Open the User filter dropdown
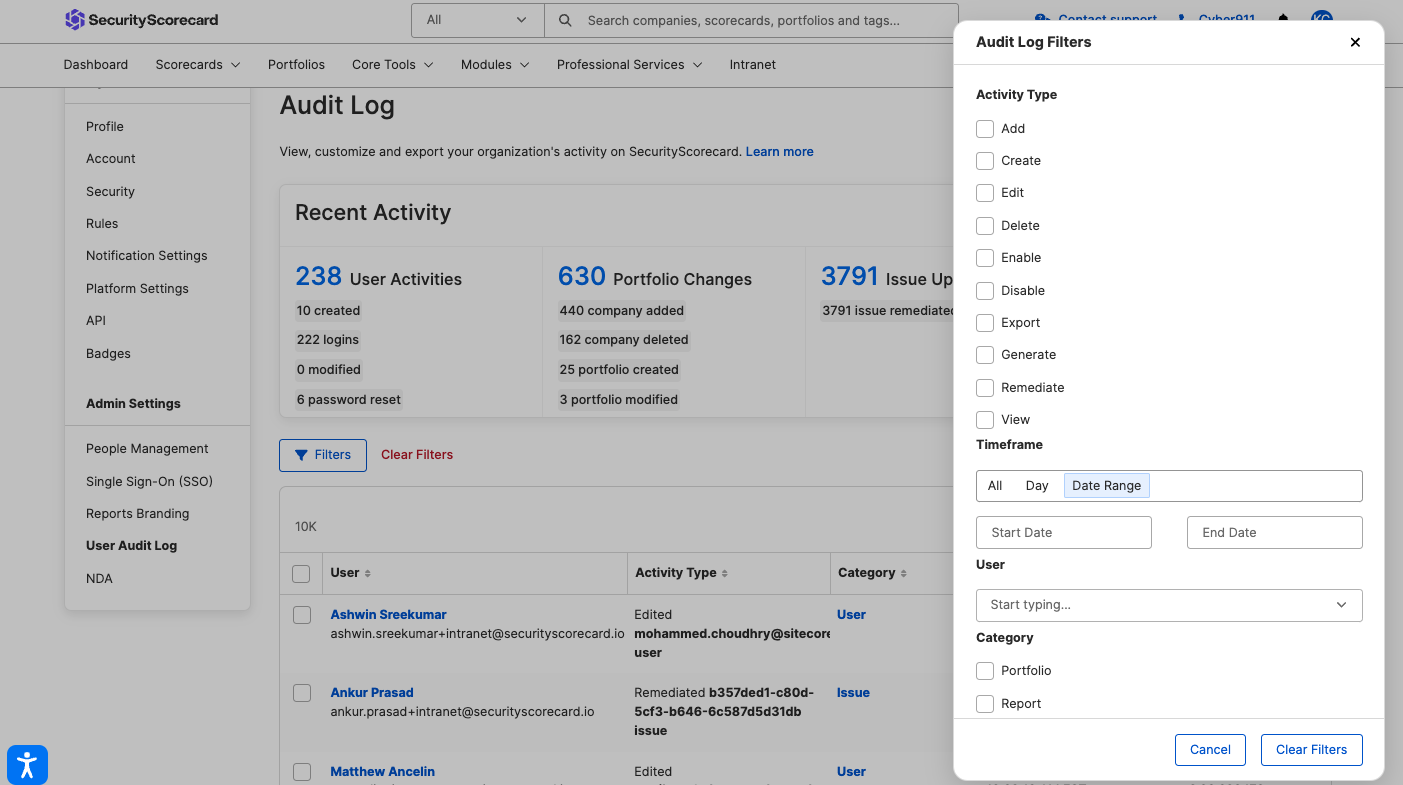The height and width of the screenshot is (785, 1403). [x=1168, y=605]
